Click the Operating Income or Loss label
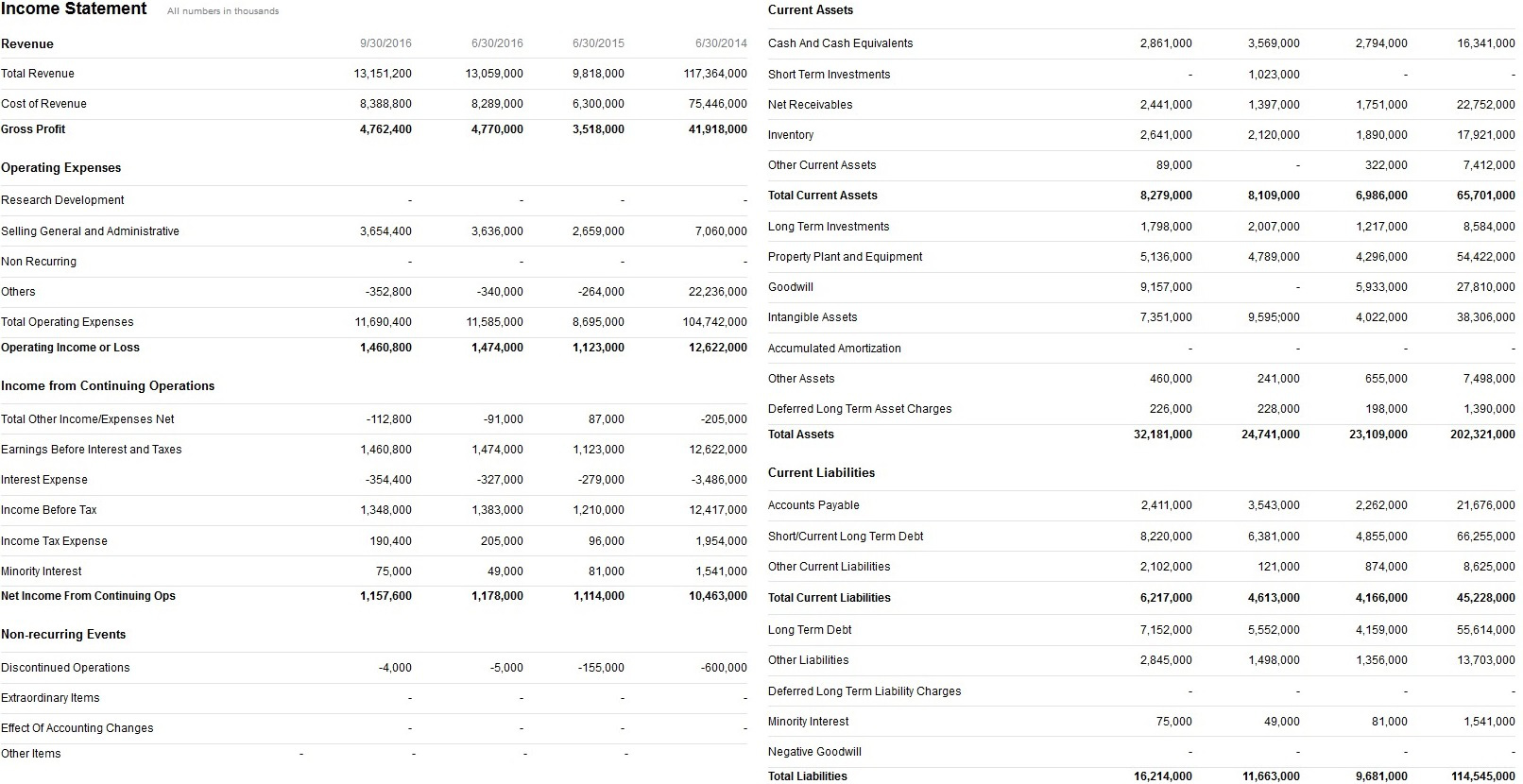1523x784 pixels. (x=70, y=348)
